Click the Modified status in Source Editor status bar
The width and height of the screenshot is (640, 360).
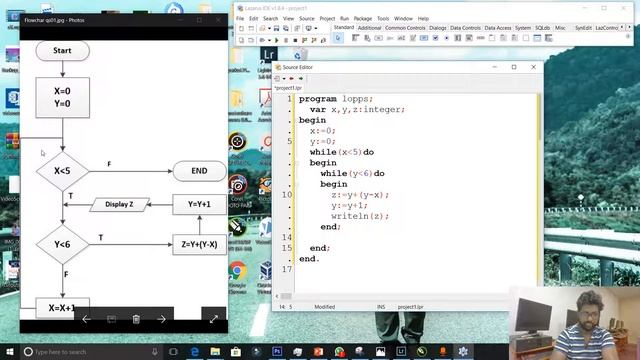pos(324,307)
